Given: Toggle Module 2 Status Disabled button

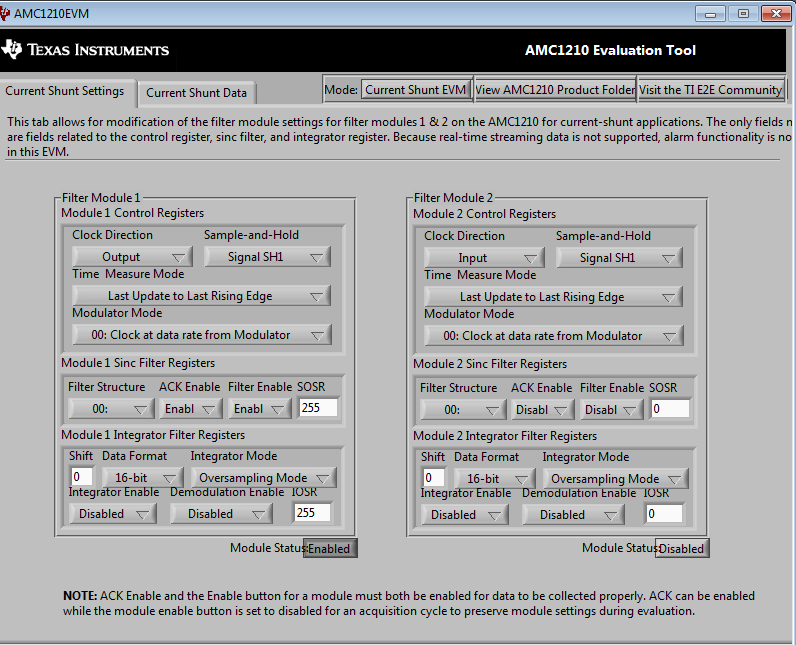Looking at the screenshot, I should point(682,549).
